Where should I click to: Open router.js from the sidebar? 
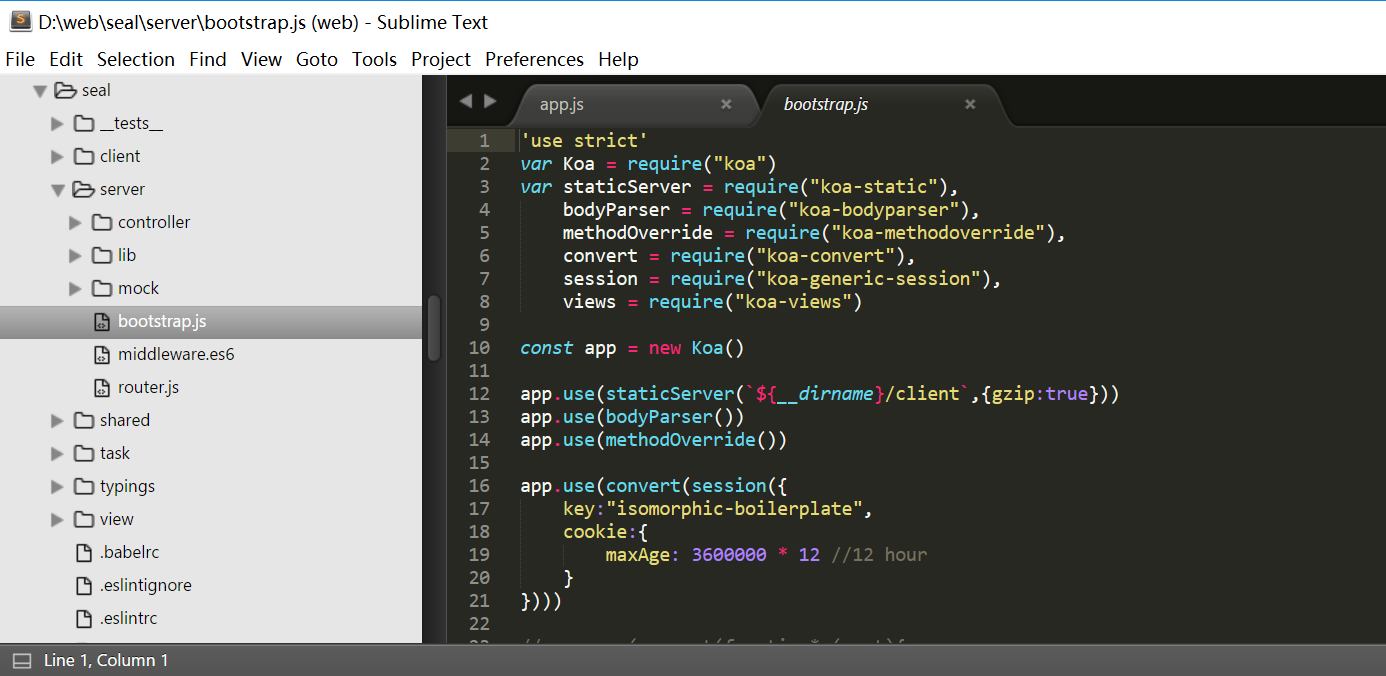(x=148, y=387)
